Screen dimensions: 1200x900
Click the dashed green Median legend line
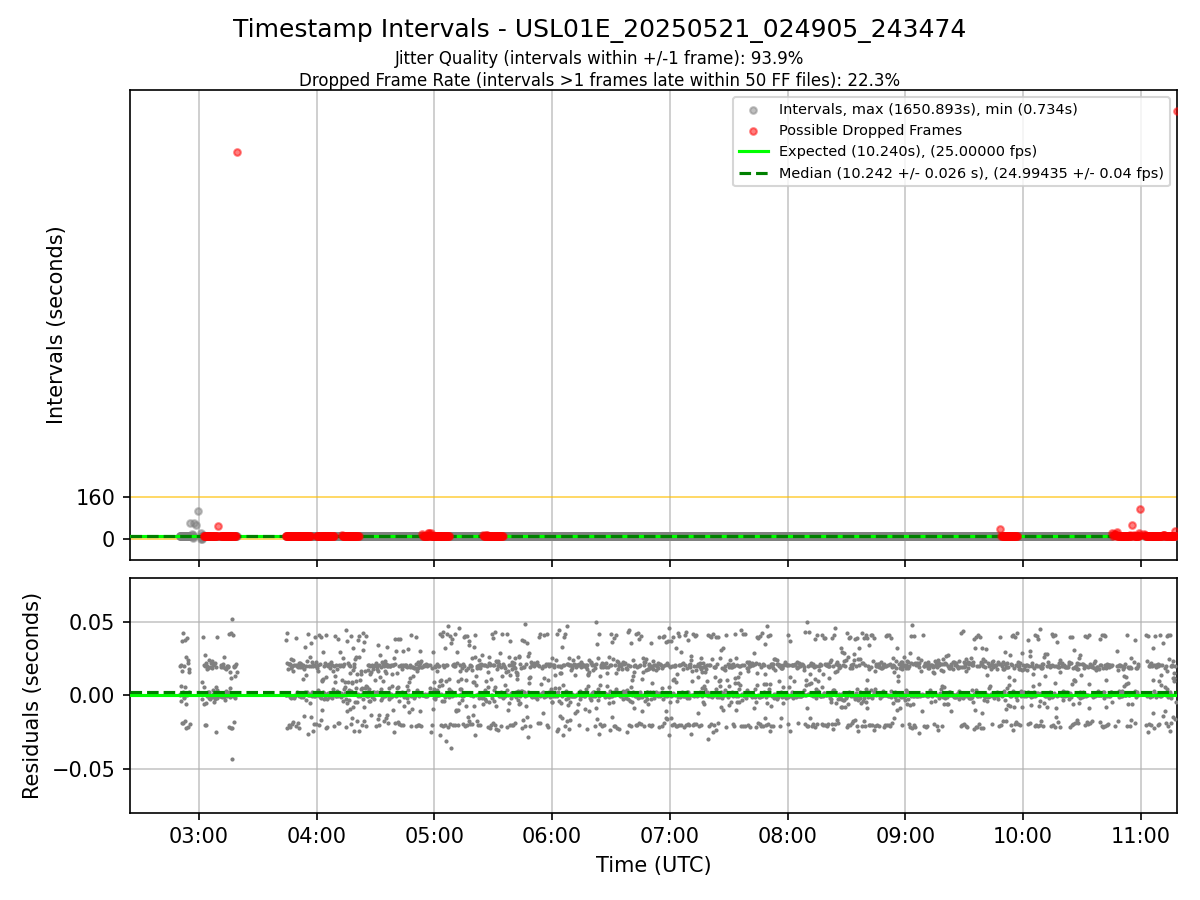(753, 173)
